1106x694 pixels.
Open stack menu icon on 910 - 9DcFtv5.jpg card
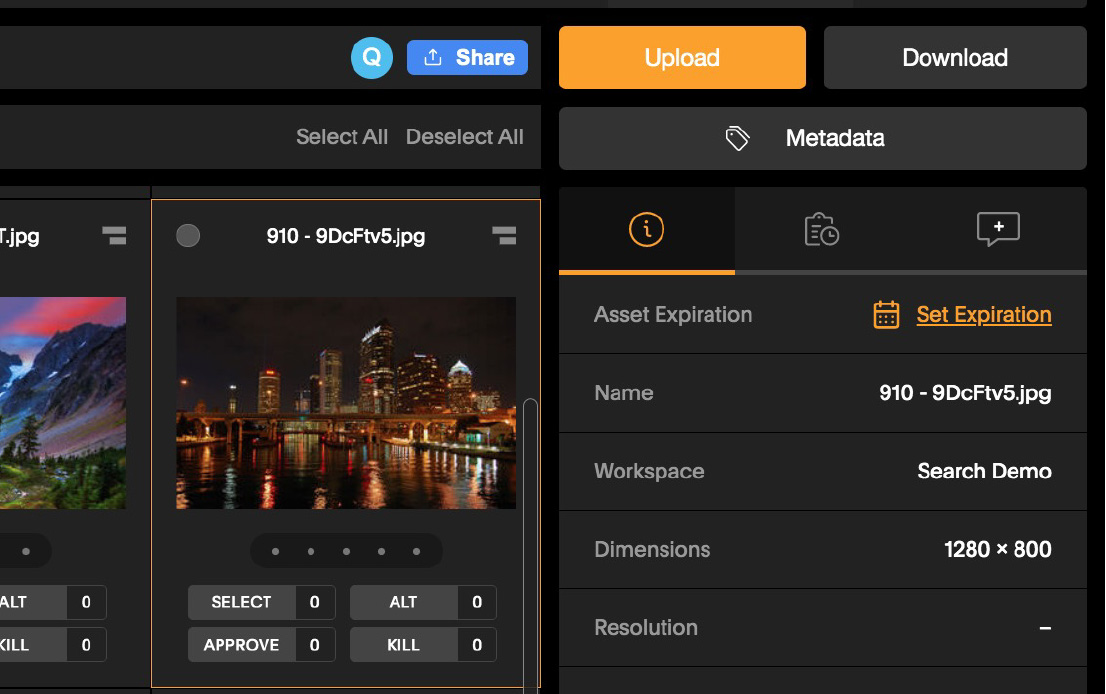coord(504,236)
